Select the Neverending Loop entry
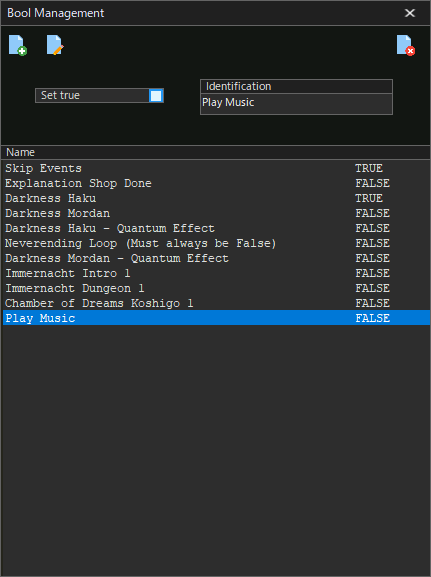Viewport: 431px width, 577px height. click(216, 243)
